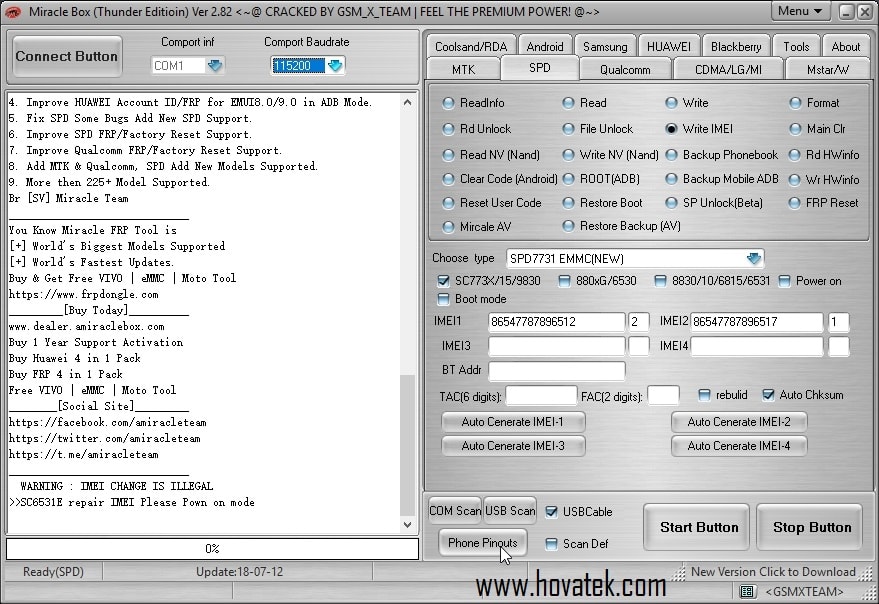Viewport: 879px width, 604px height.
Task: Select Wr HWinfo radio option
Action: point(824,180)
